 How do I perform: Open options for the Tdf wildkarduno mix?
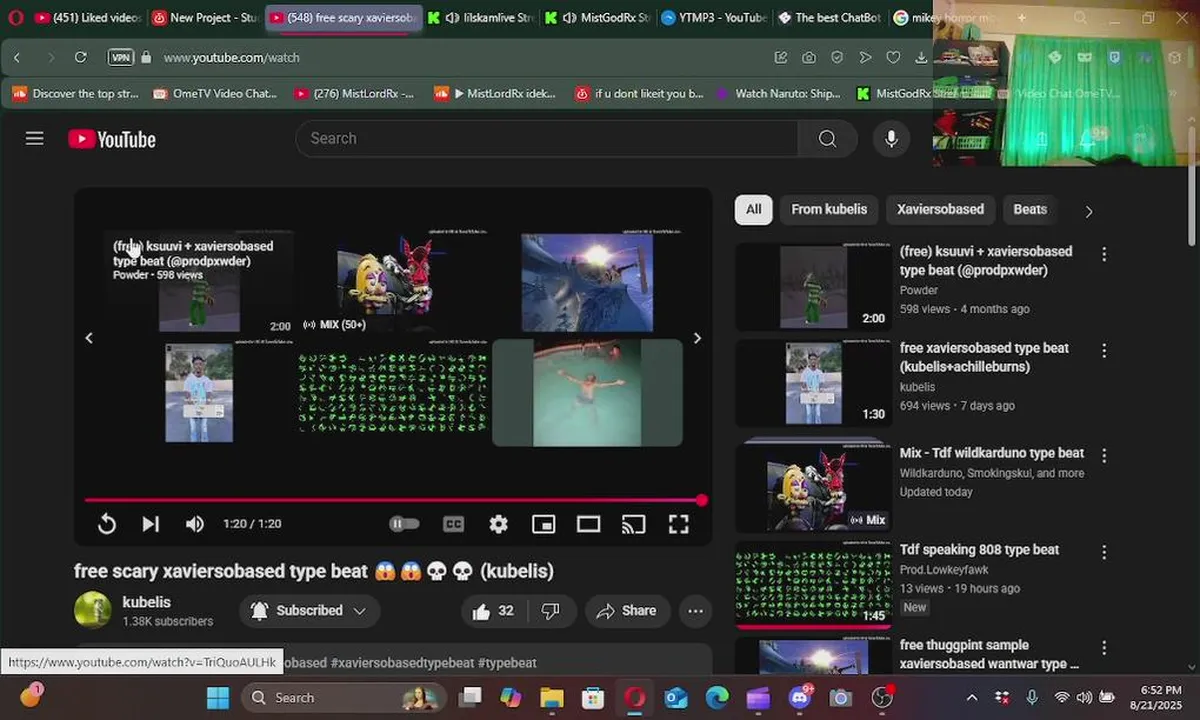click(1104, 455)
